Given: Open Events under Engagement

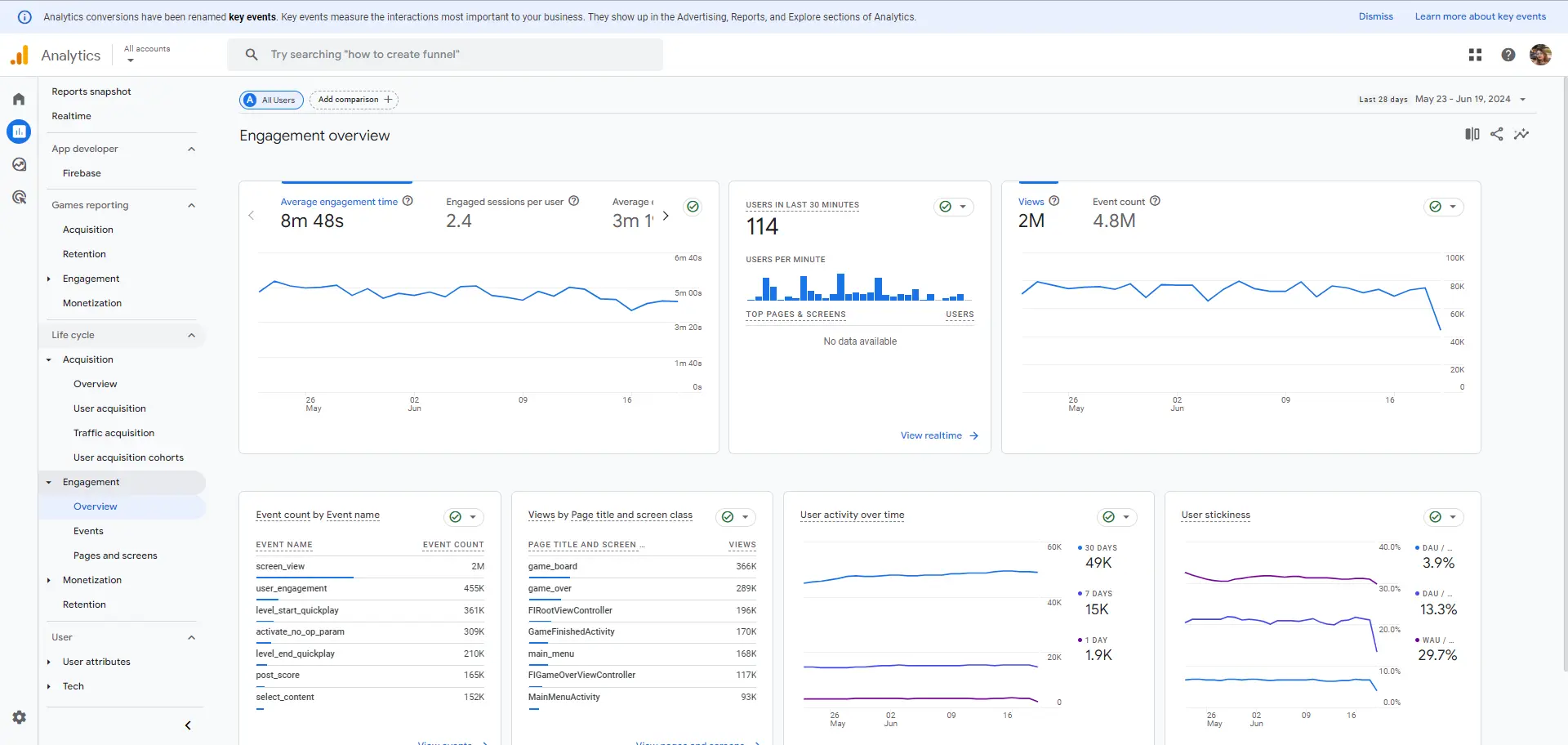Looking at the screenshot, I should coord(88,531).
